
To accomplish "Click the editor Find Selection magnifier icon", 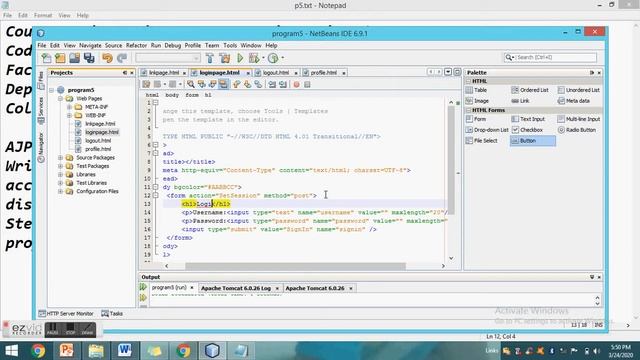I will pyautogui.click(x=191, y=84).
